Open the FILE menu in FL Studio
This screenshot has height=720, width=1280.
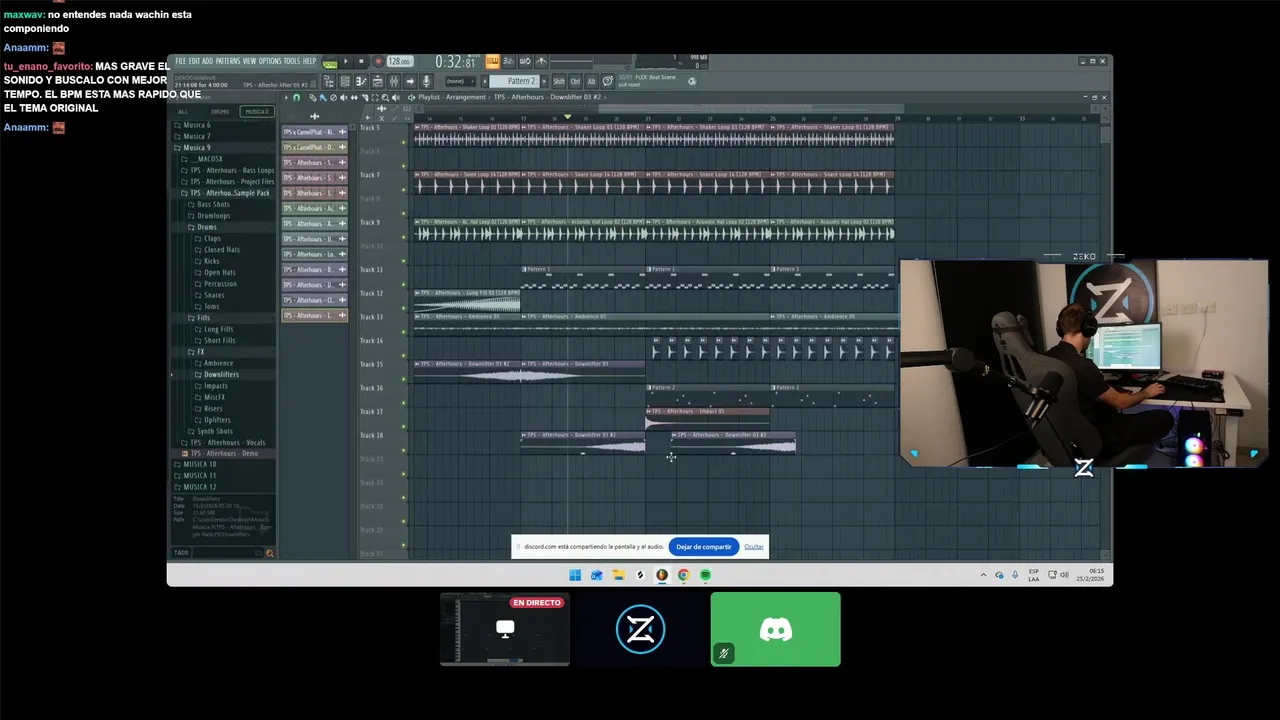[180, 61]
